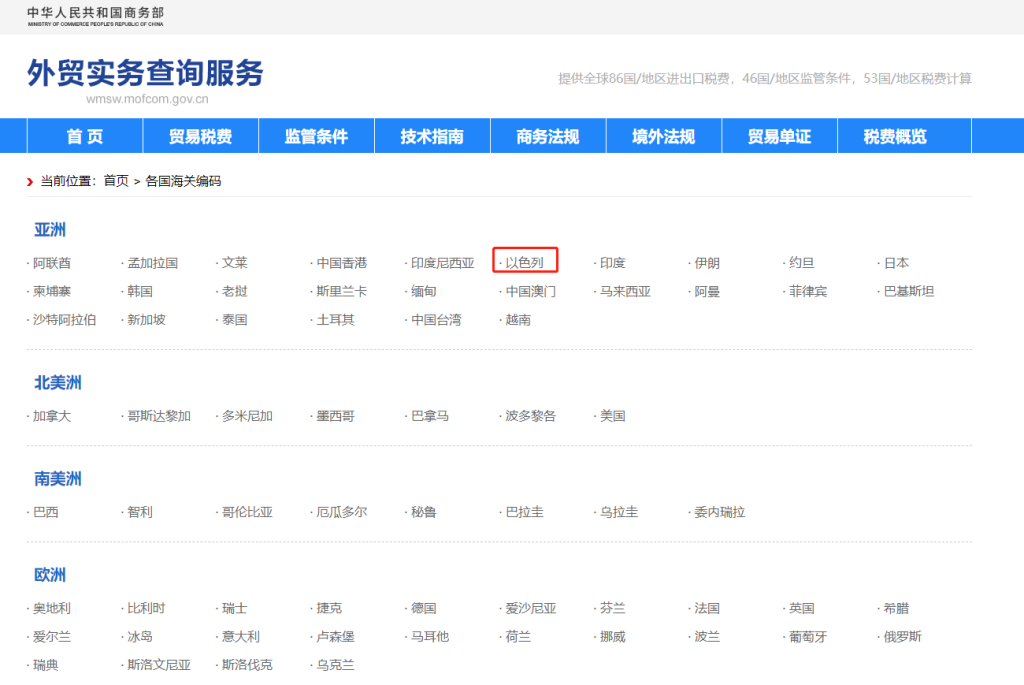Viewport: 1024px width, 685px height.
Task: Open 哥斯达黎加 customs codes
Action: click(x=159, y=416)
